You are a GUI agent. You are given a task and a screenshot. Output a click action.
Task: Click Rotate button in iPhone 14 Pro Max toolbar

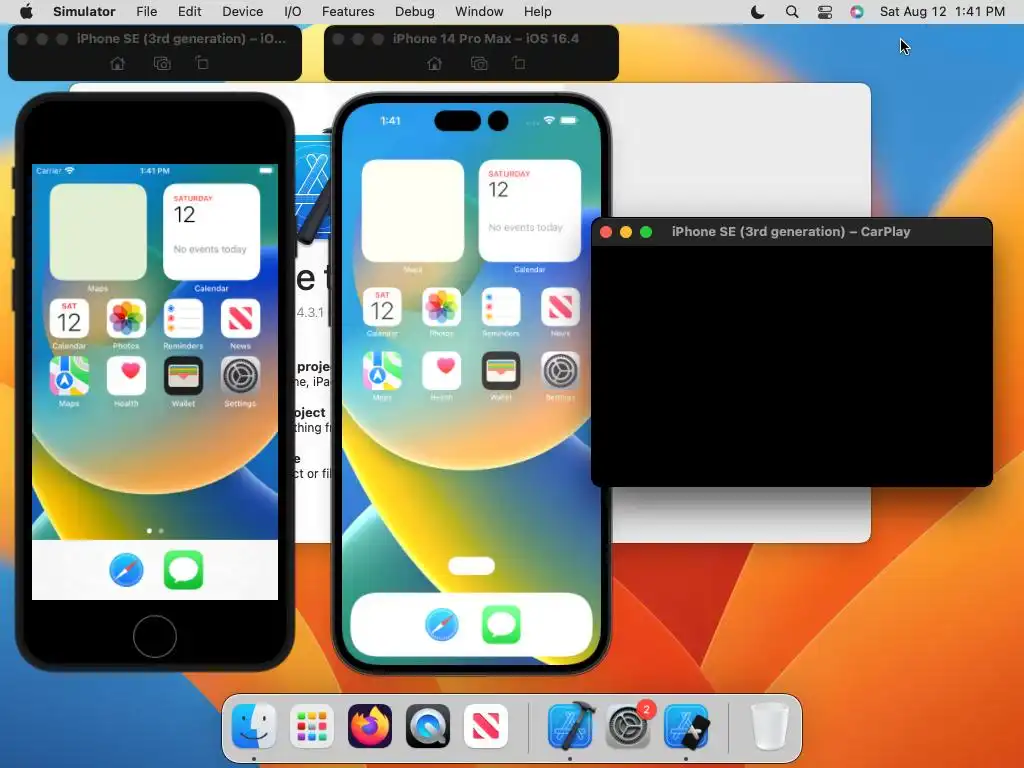click(x=519, y=63)
